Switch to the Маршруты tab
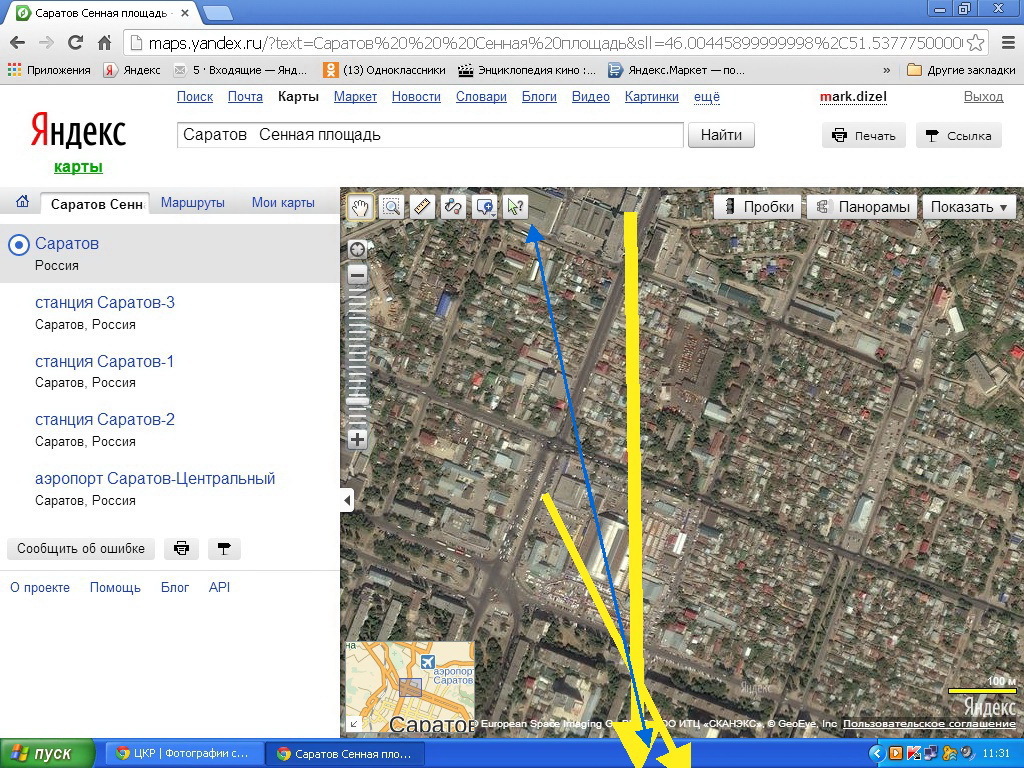The height and width of the screenshot is (768, 1024). (x=193, y=202)
